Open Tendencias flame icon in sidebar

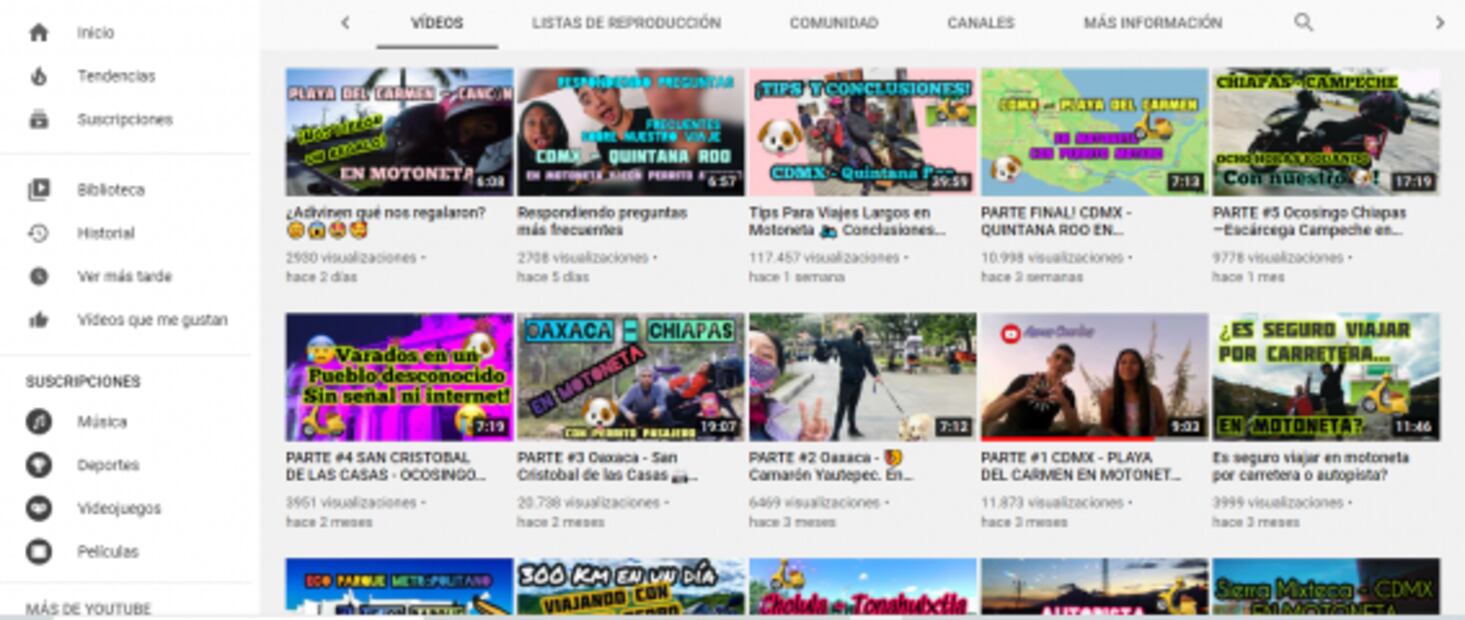39,76
